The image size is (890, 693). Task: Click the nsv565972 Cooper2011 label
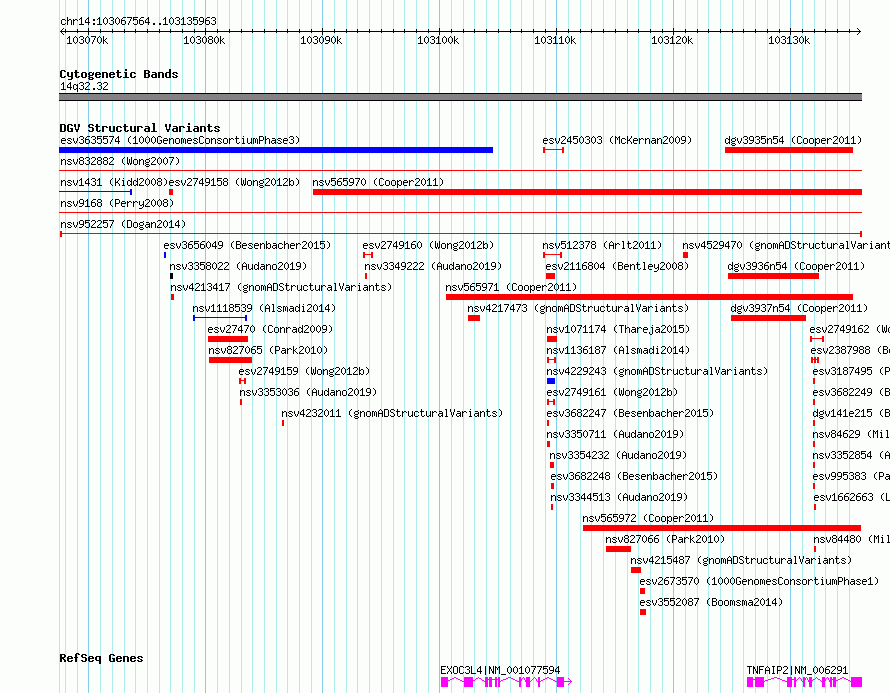pyautogui.click(x=648, y=518)
